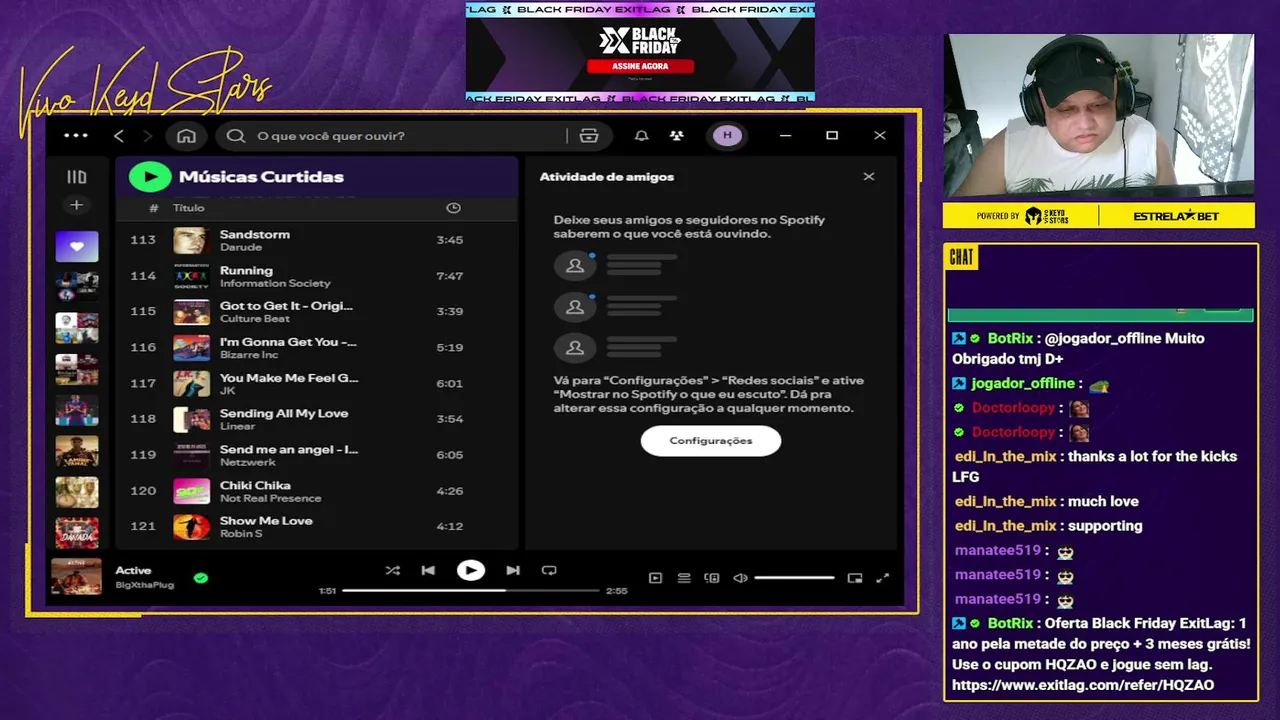1280x720 pixels.
Task: Toggle the green saved checkmark for Active
Action: pos(201,578)
